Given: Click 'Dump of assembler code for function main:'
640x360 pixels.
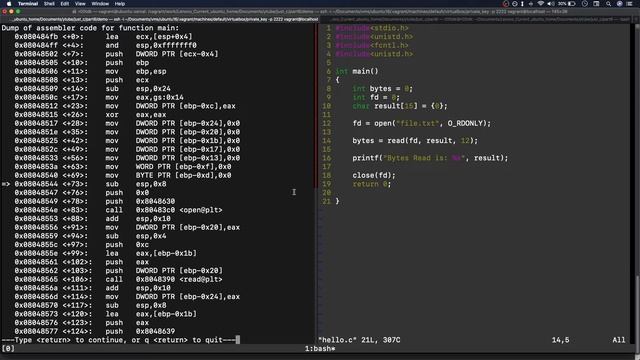Looking at the screenshot, I should click(x=90, y=28).
